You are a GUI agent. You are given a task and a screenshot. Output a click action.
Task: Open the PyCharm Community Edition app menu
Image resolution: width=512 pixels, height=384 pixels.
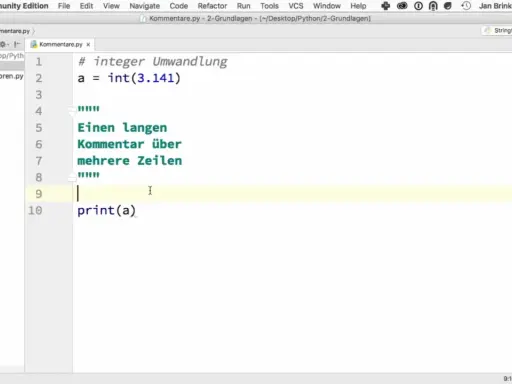tap(24, 6)
